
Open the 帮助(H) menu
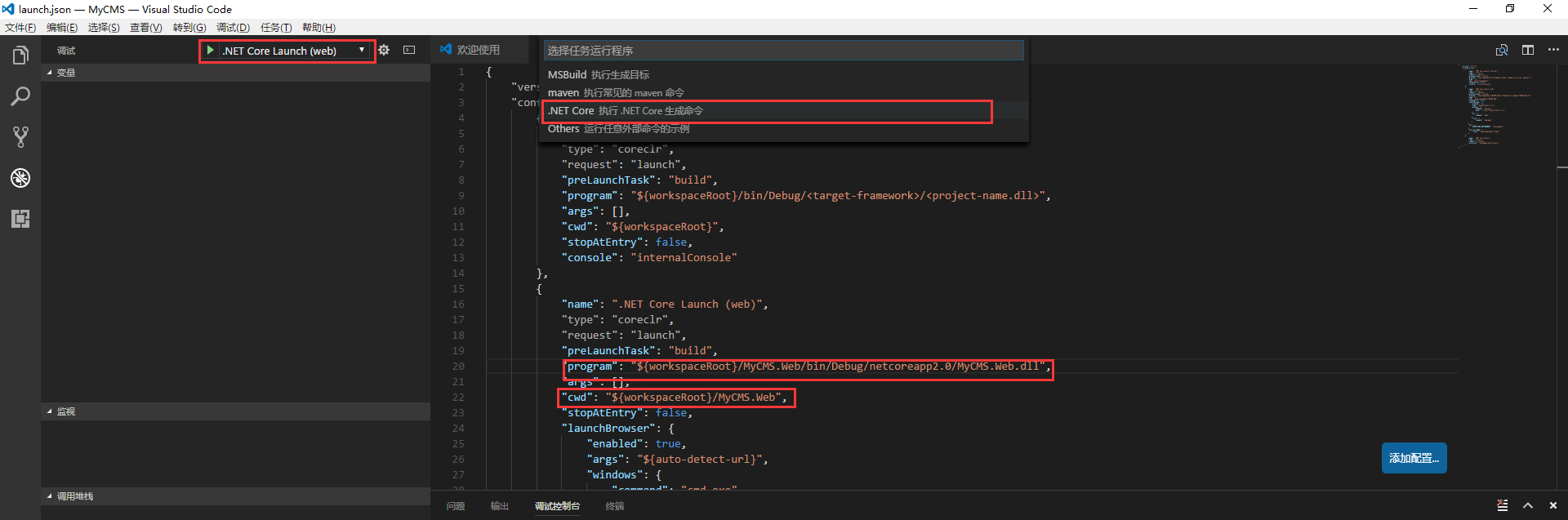[x=318, y=28]
